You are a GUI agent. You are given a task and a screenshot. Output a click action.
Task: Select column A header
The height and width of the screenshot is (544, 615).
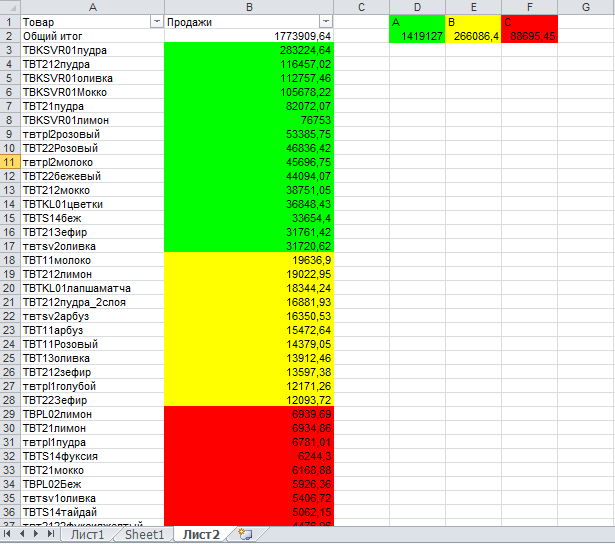(92, 7)
